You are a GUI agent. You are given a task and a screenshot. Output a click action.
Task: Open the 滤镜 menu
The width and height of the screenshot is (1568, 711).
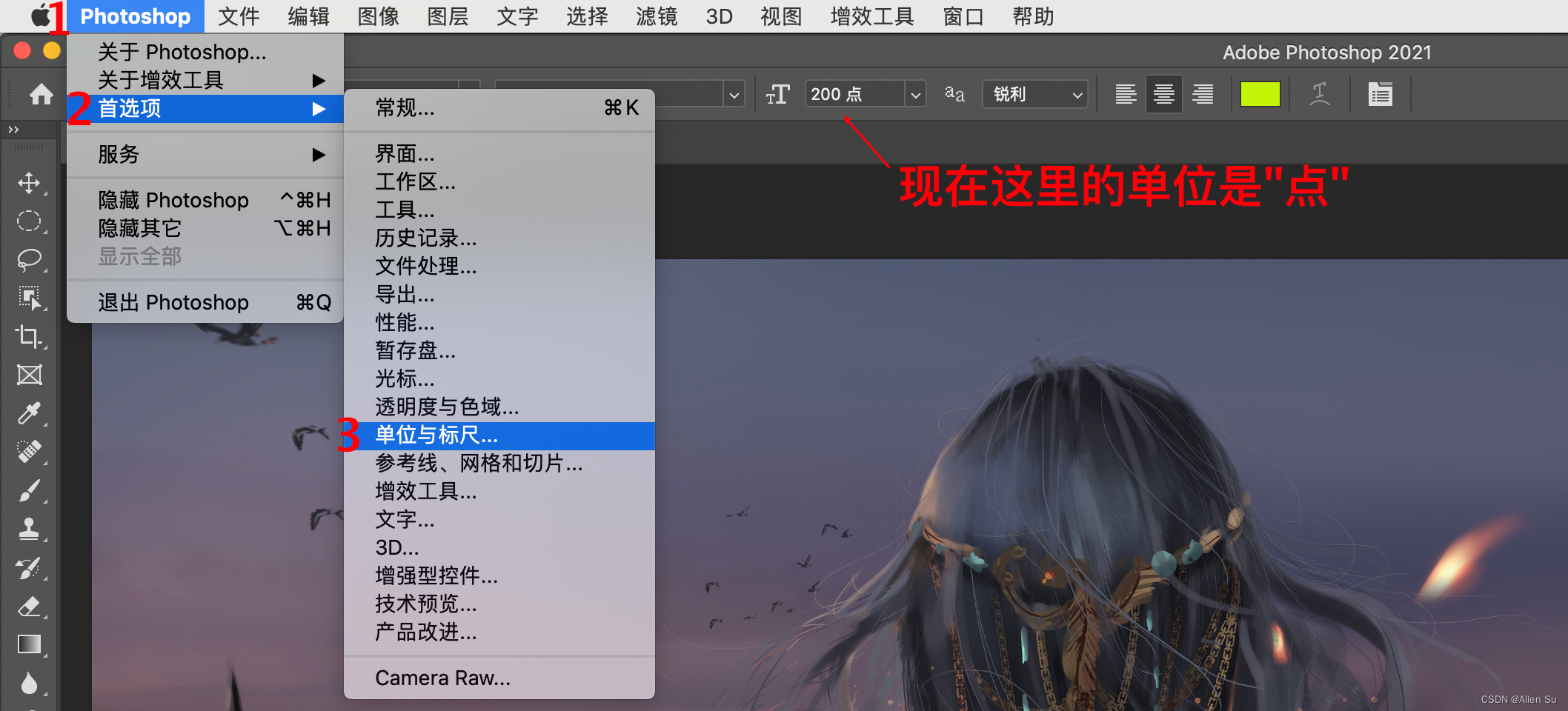(657, 16)
